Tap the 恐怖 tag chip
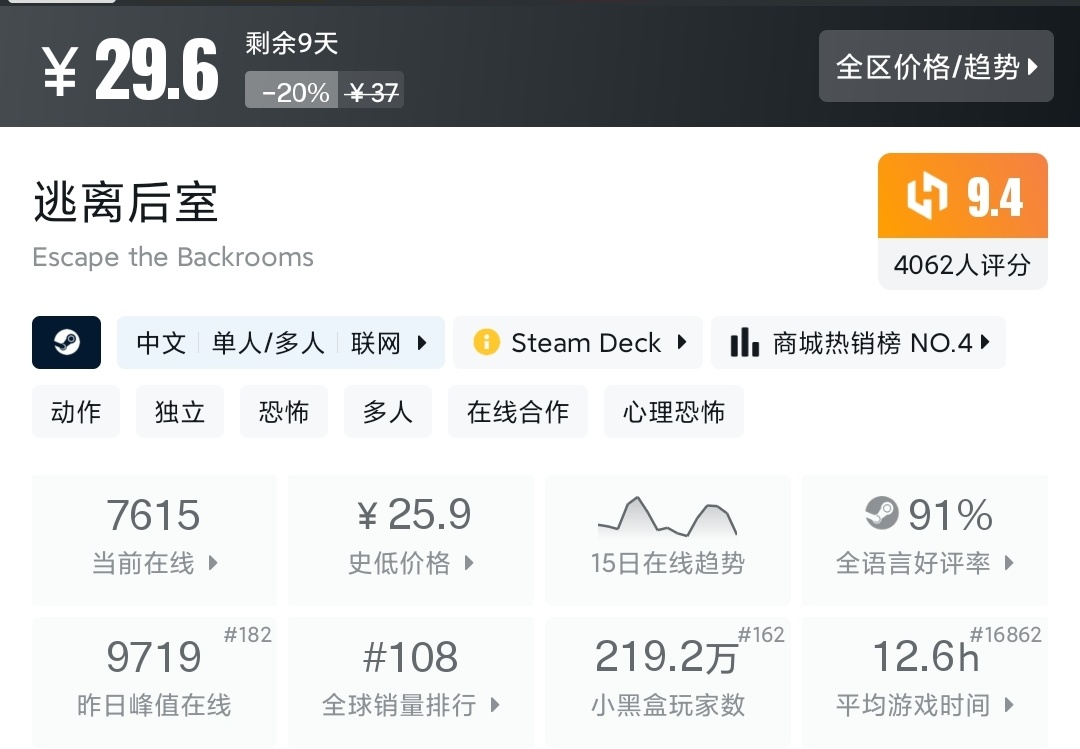 coord(284,412)
